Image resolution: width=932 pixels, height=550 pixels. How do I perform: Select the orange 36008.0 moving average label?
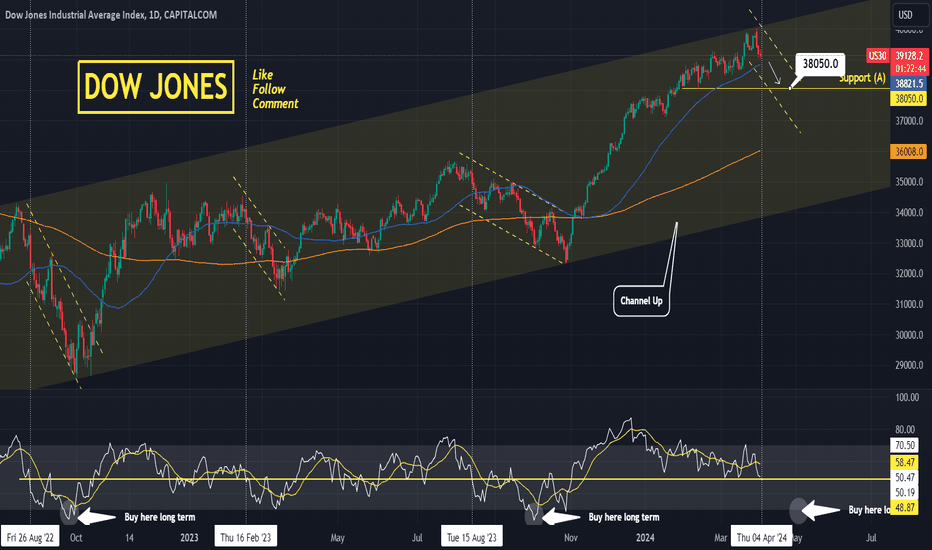coord(909,152)
